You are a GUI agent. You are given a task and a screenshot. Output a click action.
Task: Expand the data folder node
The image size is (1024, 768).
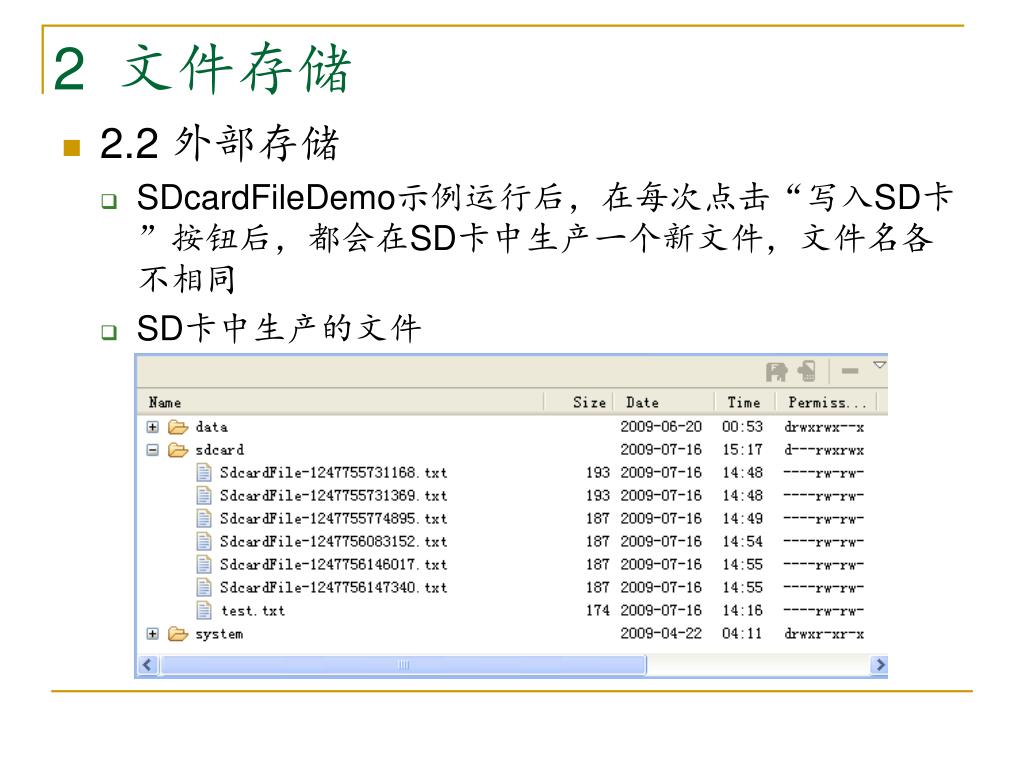tap(152, 427)
